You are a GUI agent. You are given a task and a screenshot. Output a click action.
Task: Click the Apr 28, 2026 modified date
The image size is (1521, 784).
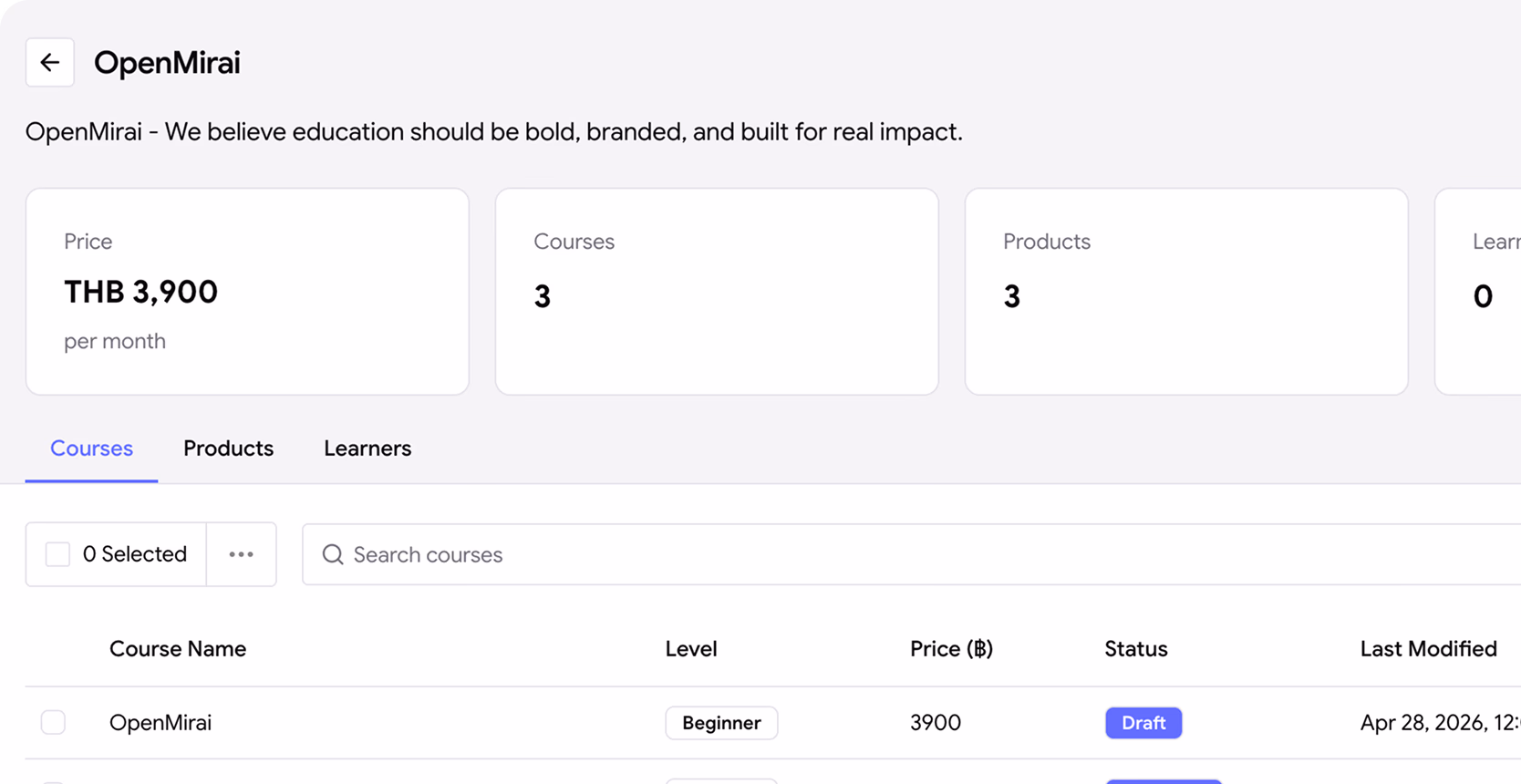[1440, 722]
